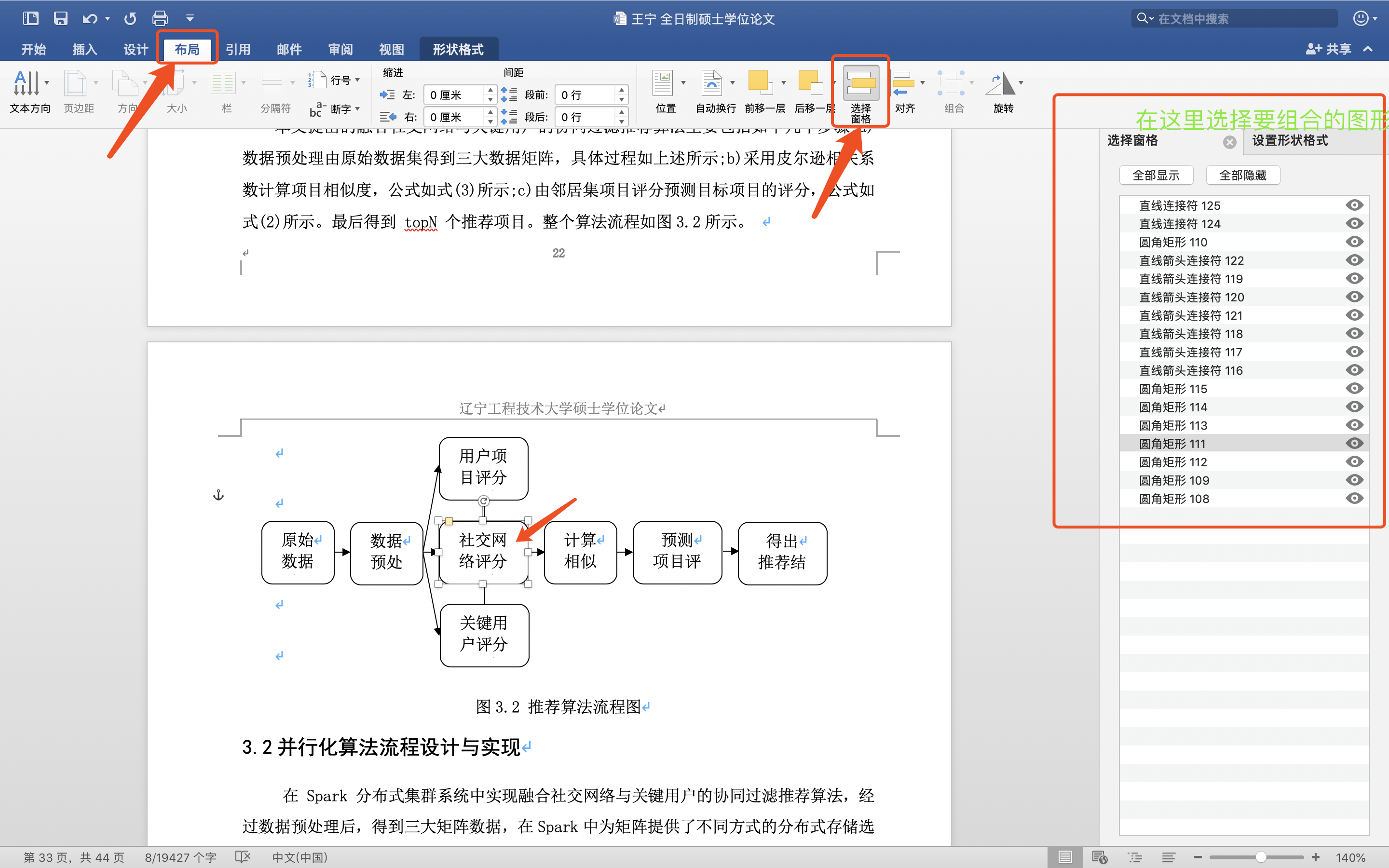Toggle visibility of 直线连接符 125
The width and height of the screenshot is (1389, 868).
tap(1354, 205)
